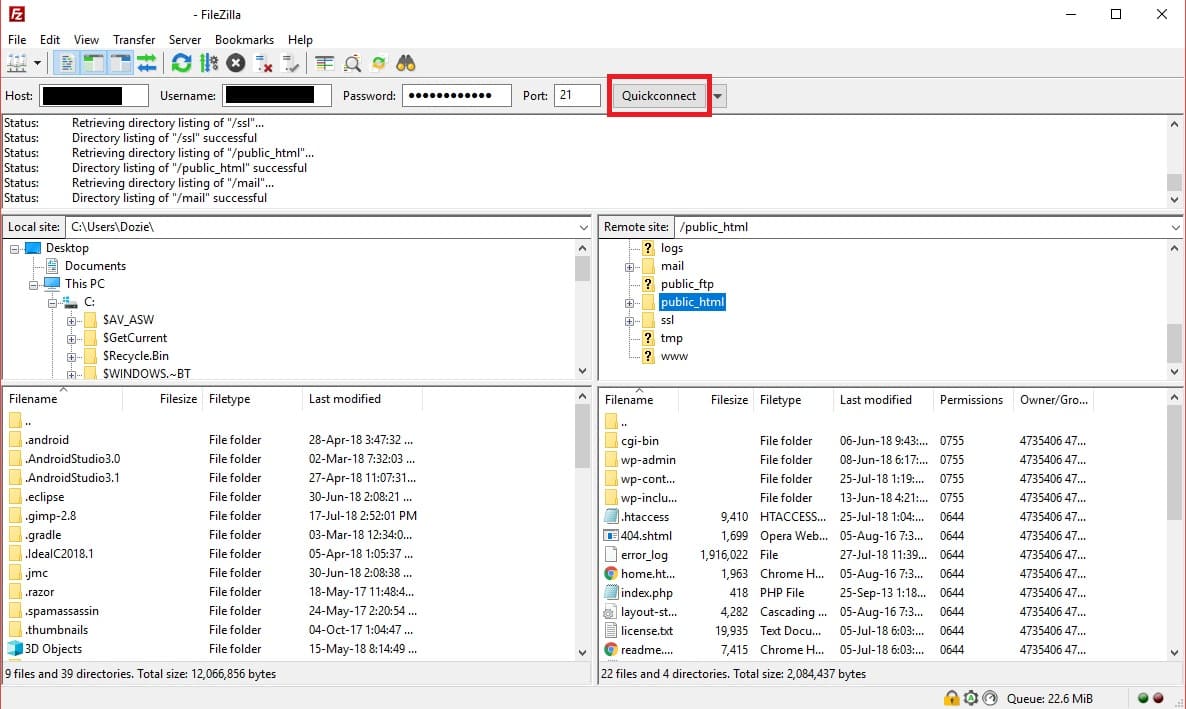This screenshot has width=1186, height=709.
Task: Disconnect from the current server
Action: [263, 64]
